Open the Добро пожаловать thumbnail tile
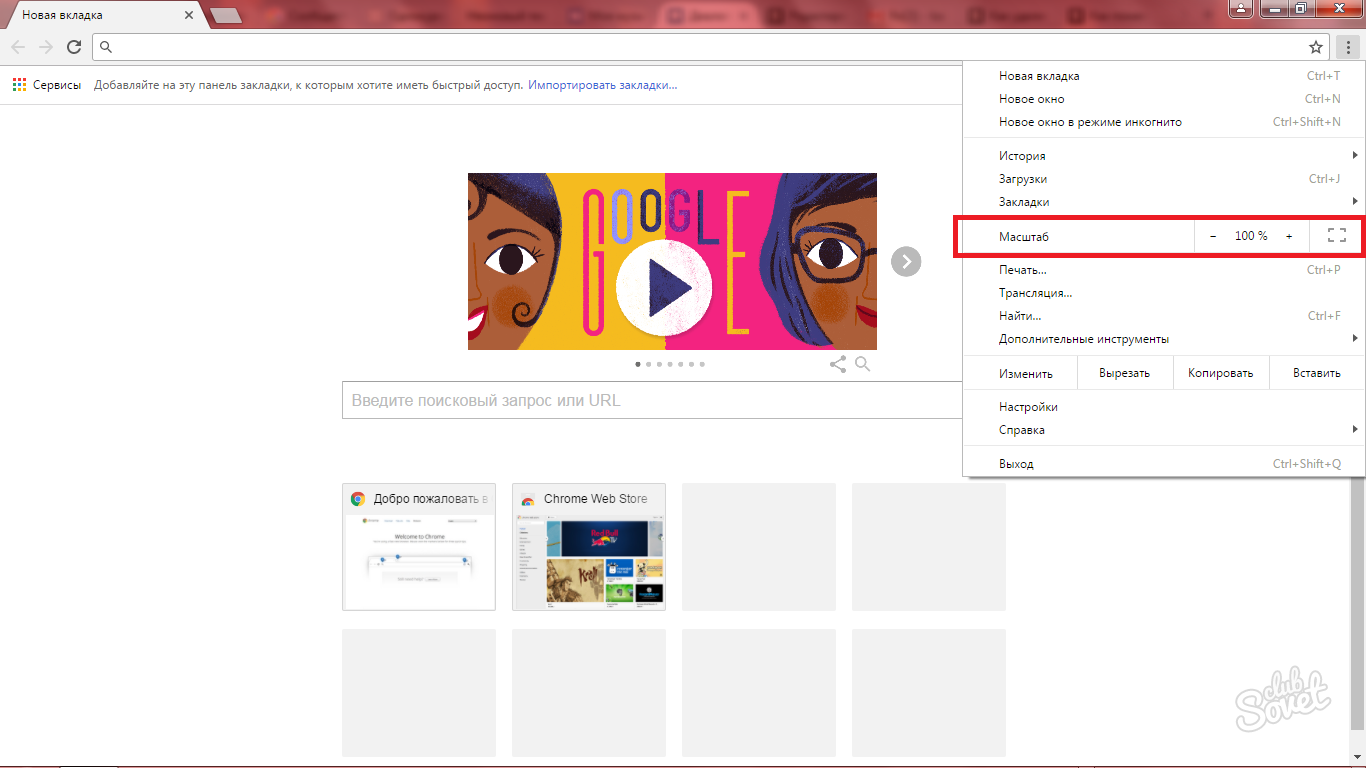 click(419, 547)
